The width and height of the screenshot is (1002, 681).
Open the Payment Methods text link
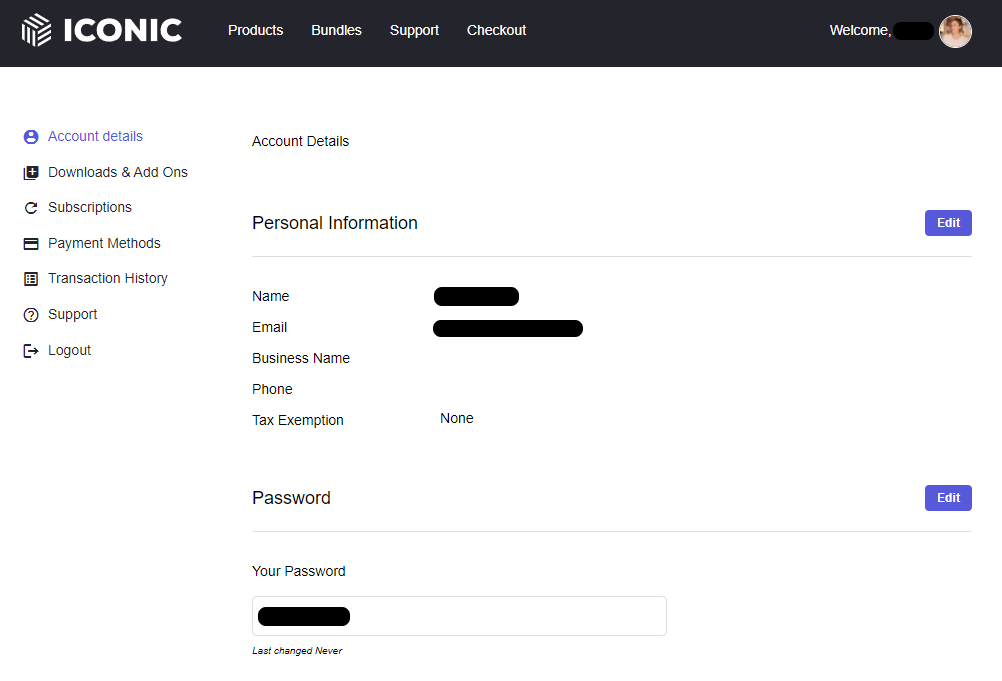coord(104,243)
